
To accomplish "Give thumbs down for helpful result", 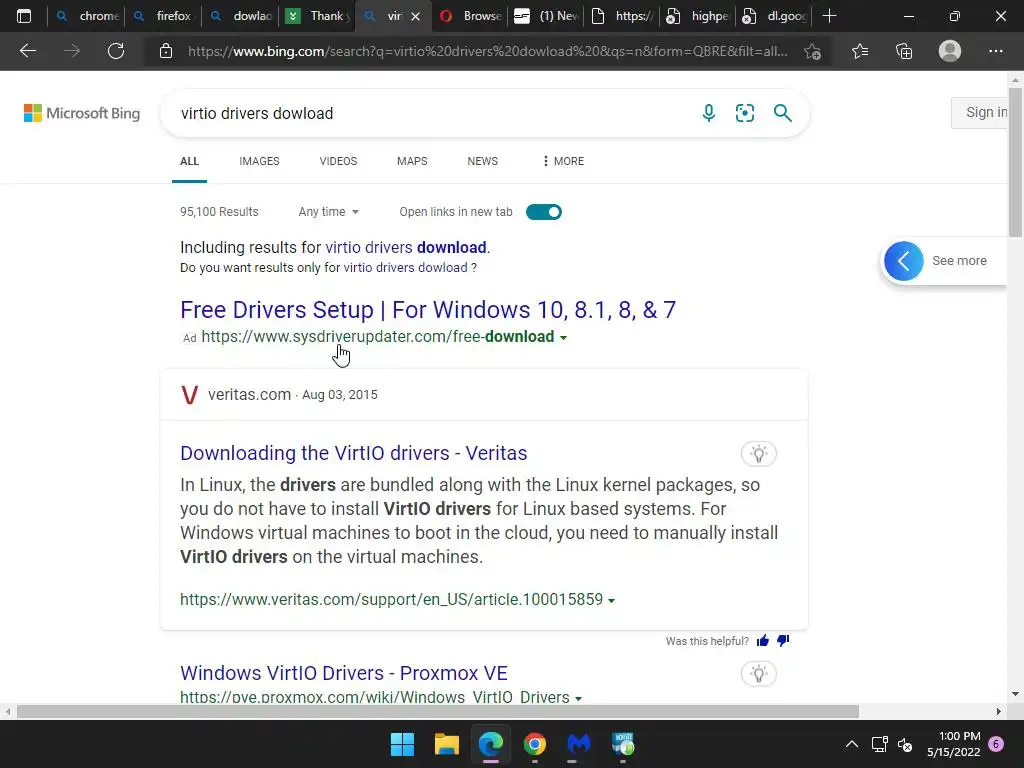I will click(783, 641).
